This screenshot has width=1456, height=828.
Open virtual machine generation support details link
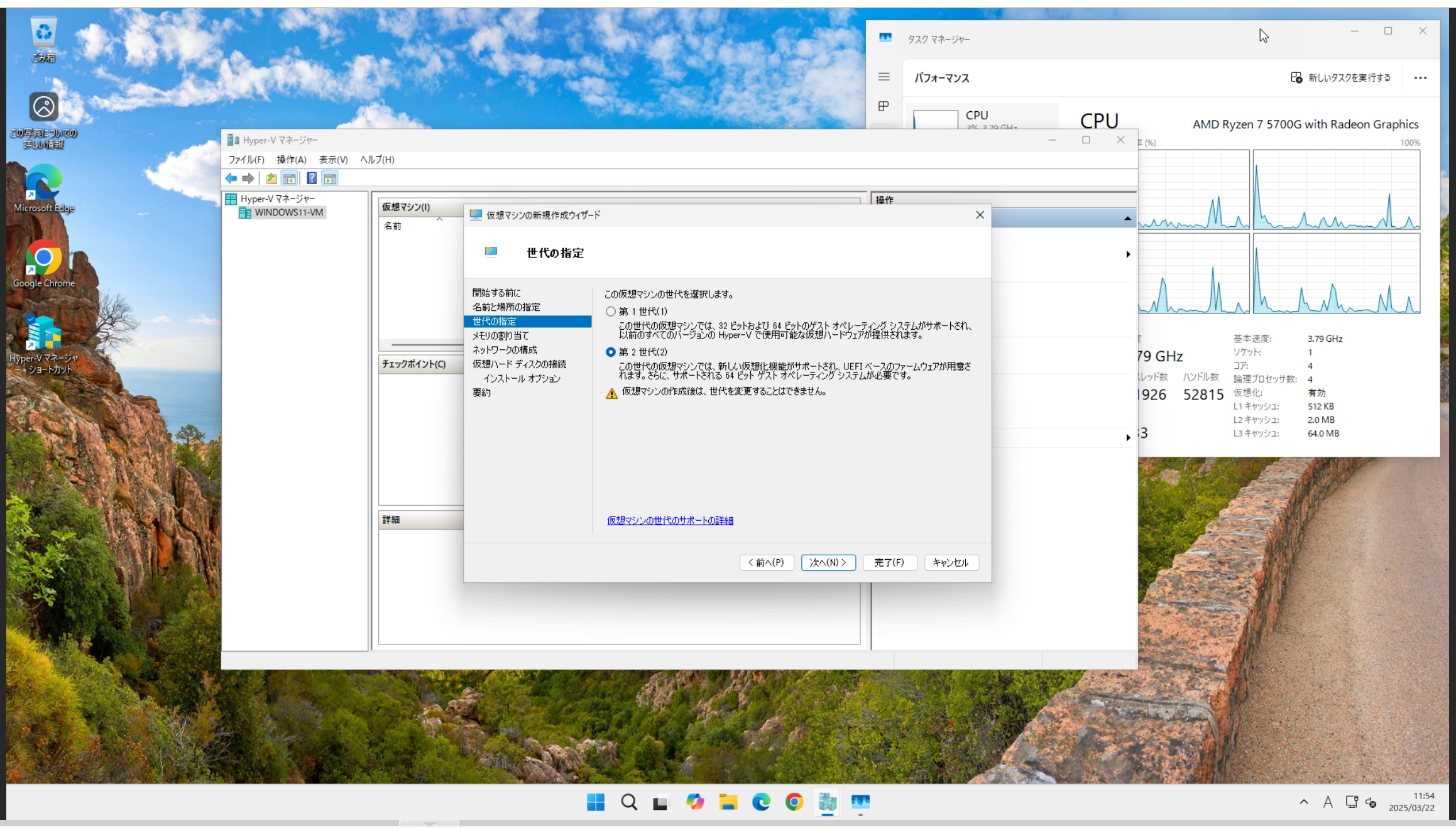coord(669,520)
